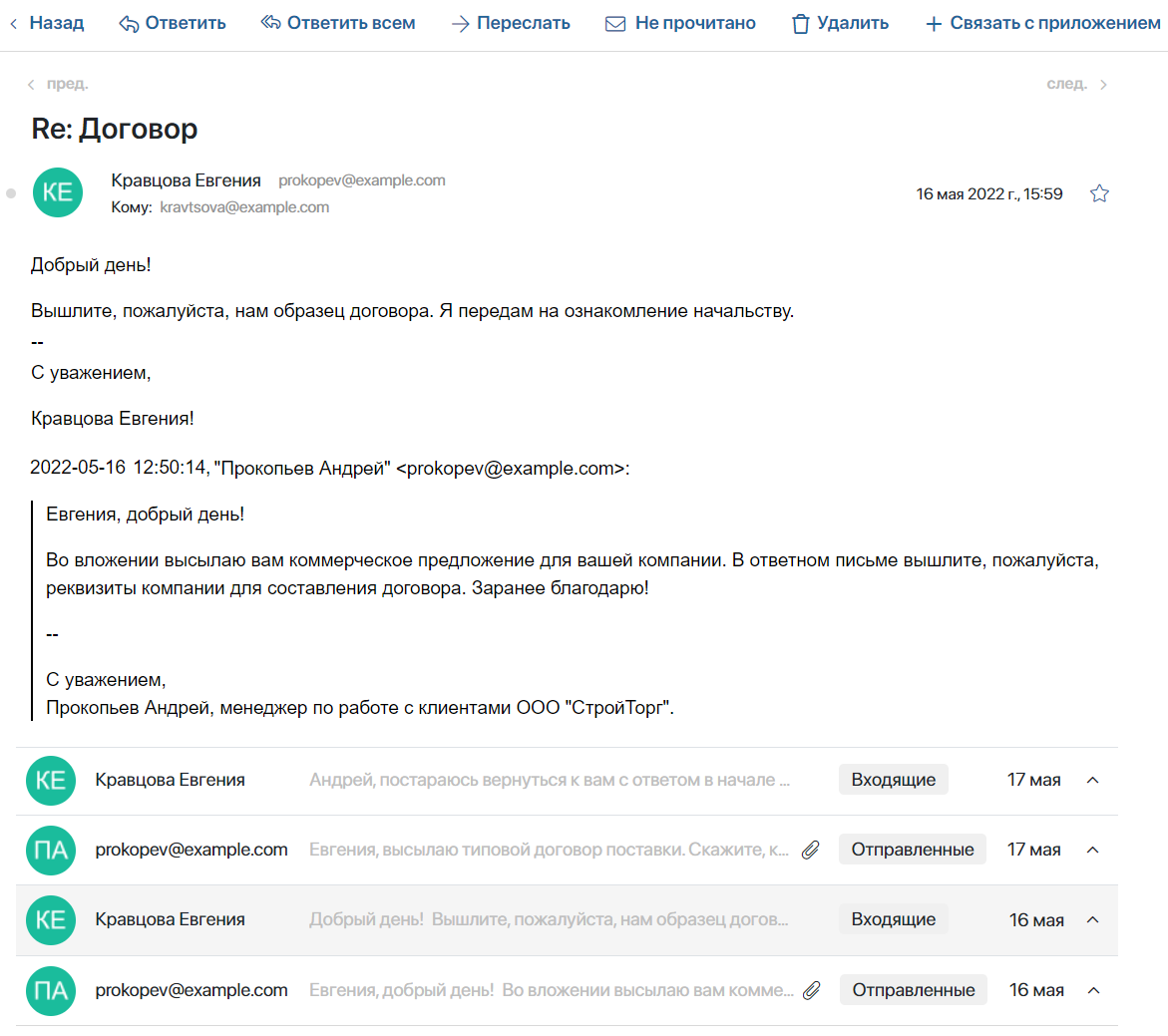Click the Не прочитано envelope icon
The image size is (1168, 1036).
(x=615, y=24)
